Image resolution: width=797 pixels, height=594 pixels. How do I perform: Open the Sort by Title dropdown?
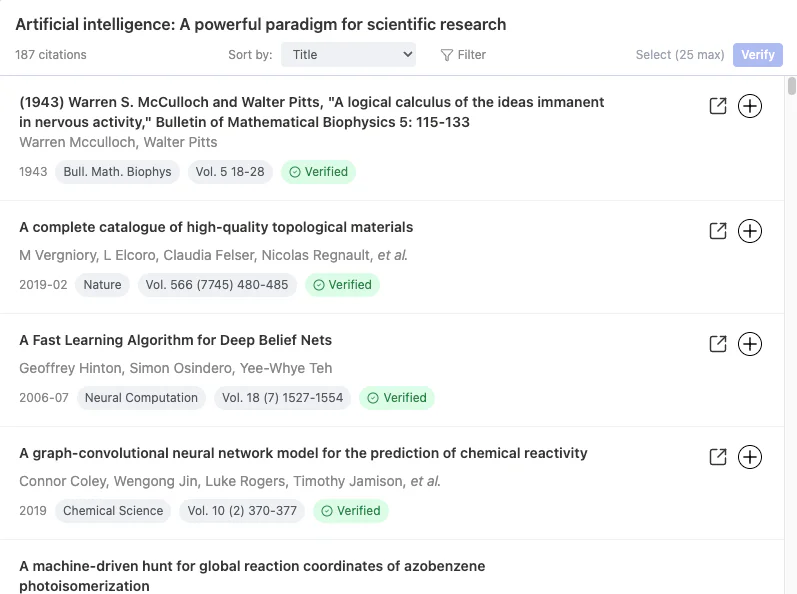click(348, 55)
